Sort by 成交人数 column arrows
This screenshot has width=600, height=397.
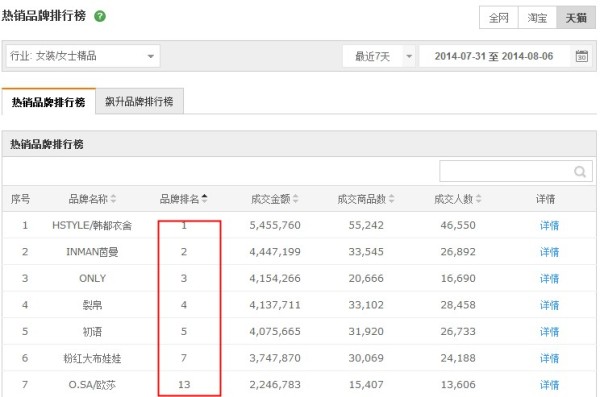(x=478, y=199)
